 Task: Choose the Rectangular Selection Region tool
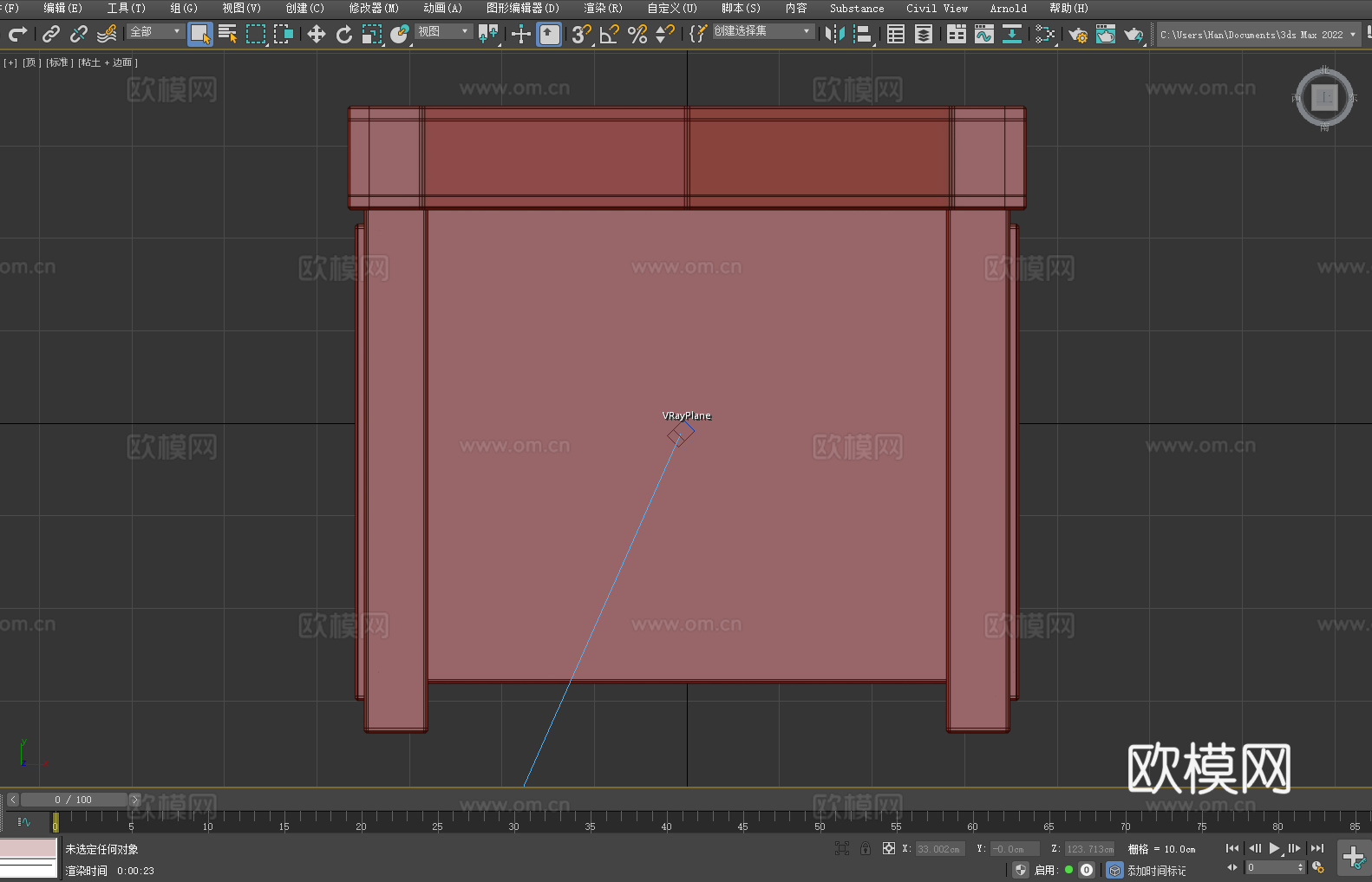256,35
